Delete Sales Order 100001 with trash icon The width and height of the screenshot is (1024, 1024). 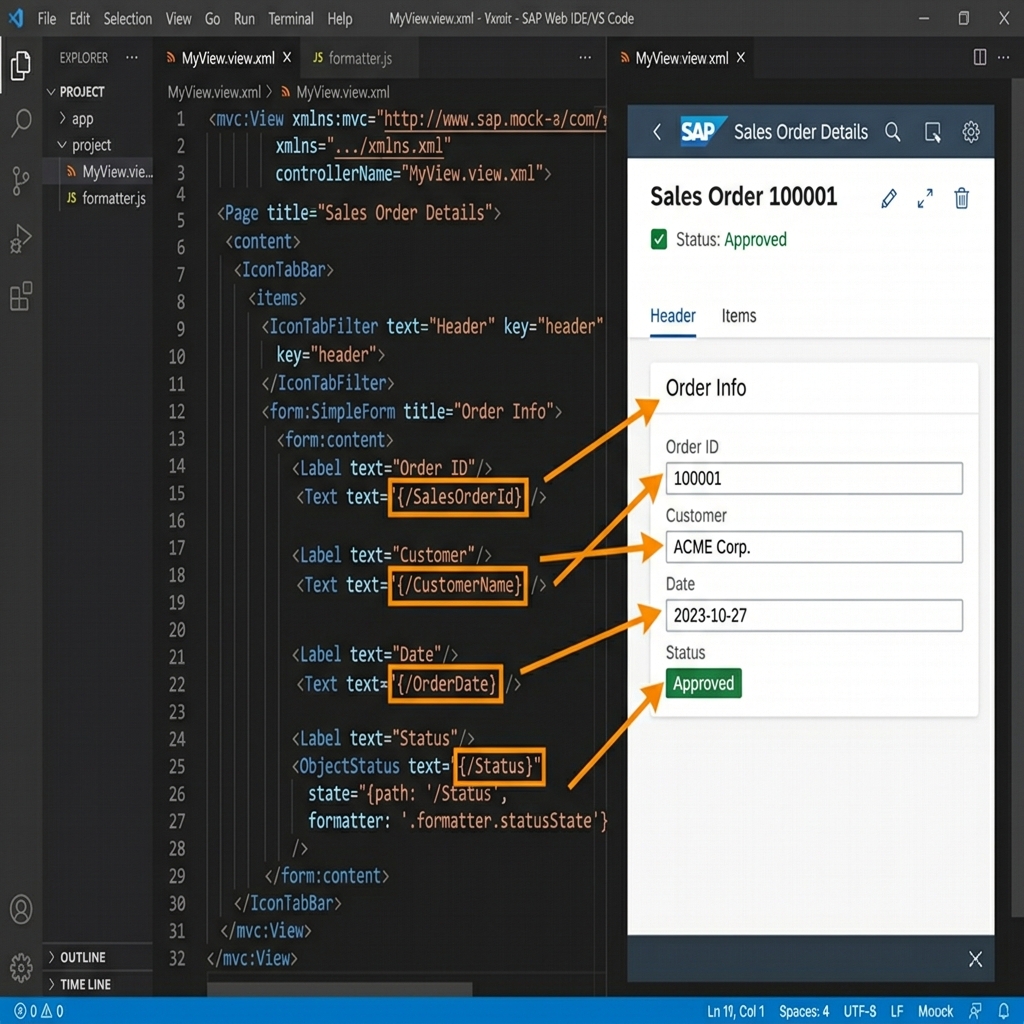(x=961, y=198)
